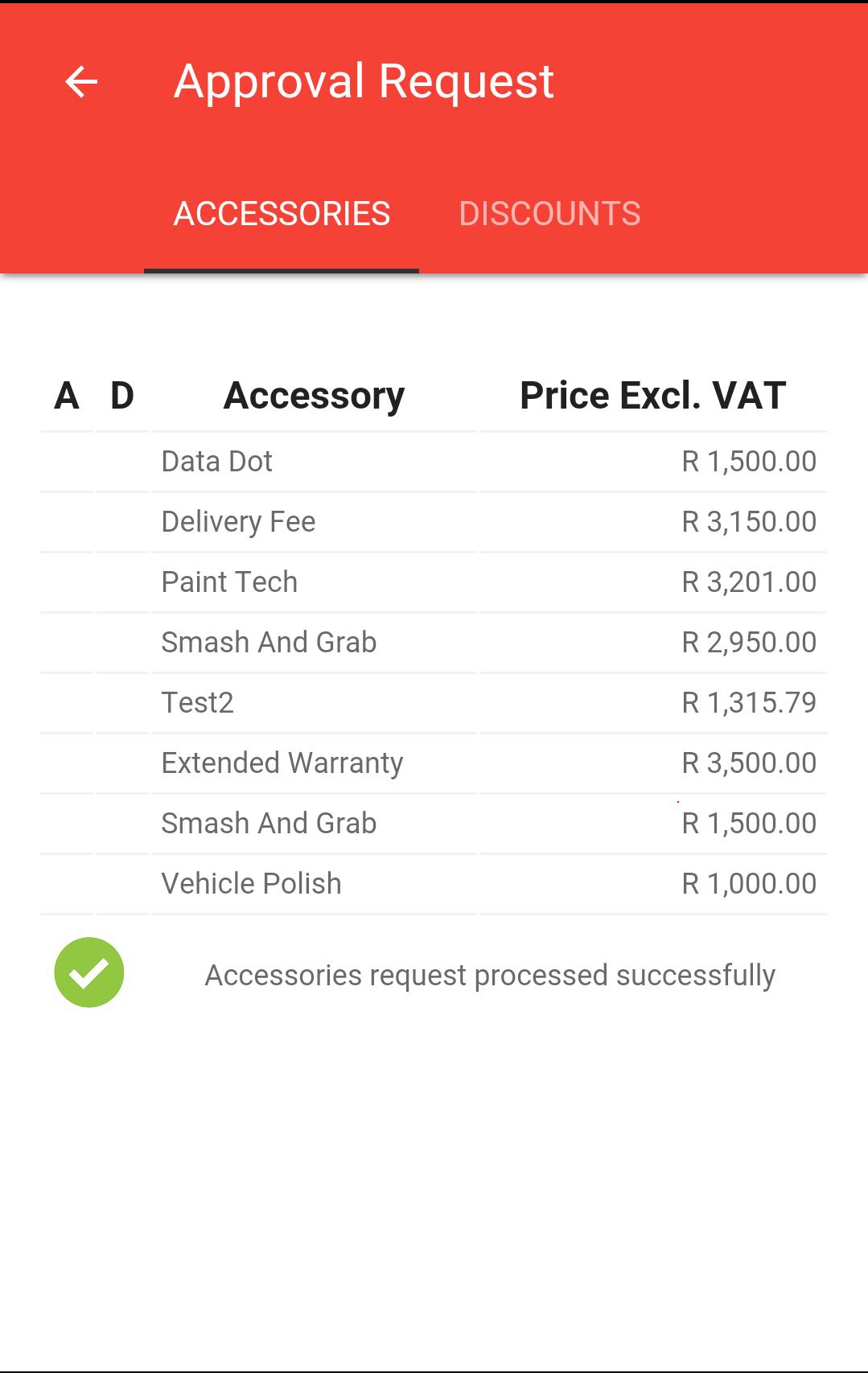
Task: Select the Test2 accessory row
Action: pos(434,703)
